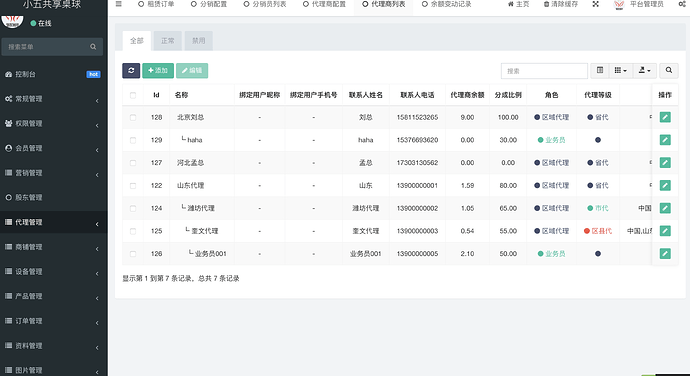The image size is (690, 376).
Task: Open the fullscreen toggle icon in header
Action: pyautogui.click(x=595, y=4)
